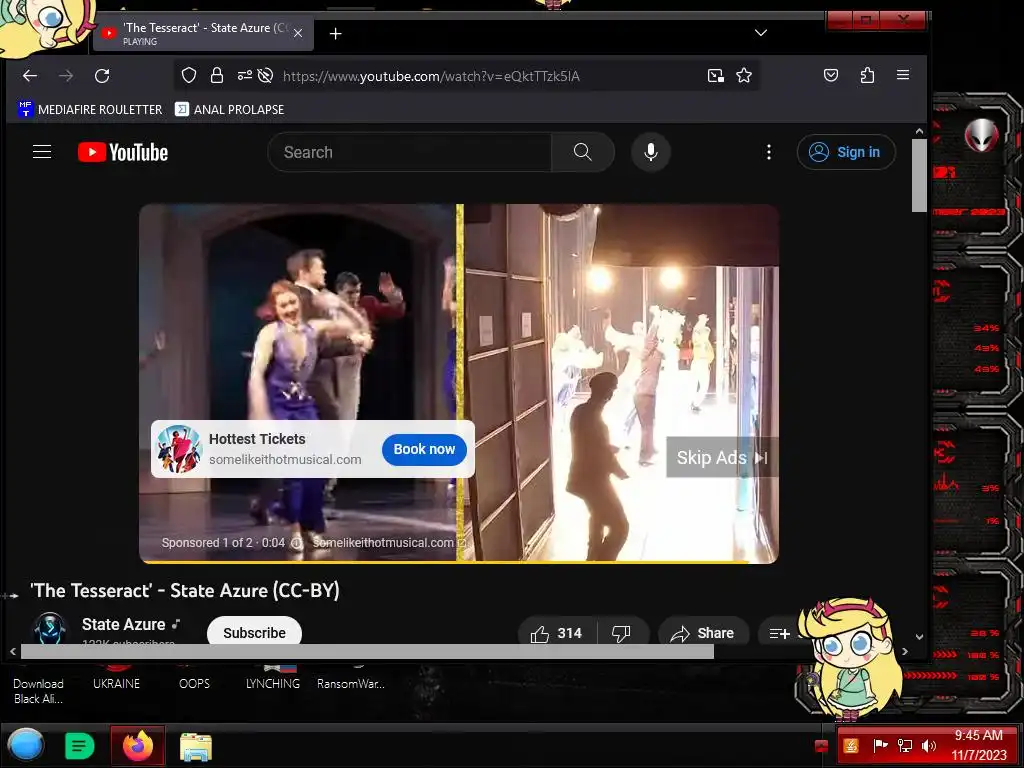
Task: Select the OOPS desktop icon
Action: [x=195, y=679]
